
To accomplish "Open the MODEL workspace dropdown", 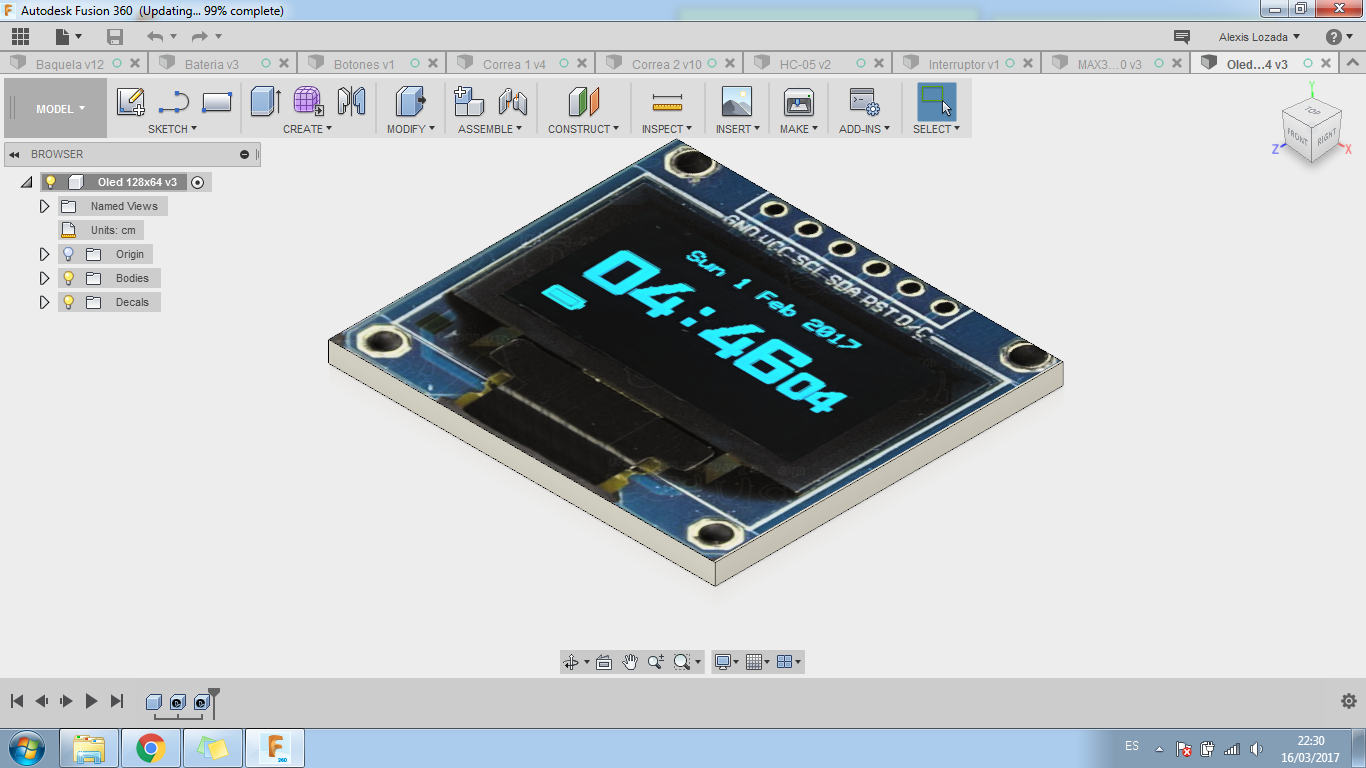I will 55,110.
